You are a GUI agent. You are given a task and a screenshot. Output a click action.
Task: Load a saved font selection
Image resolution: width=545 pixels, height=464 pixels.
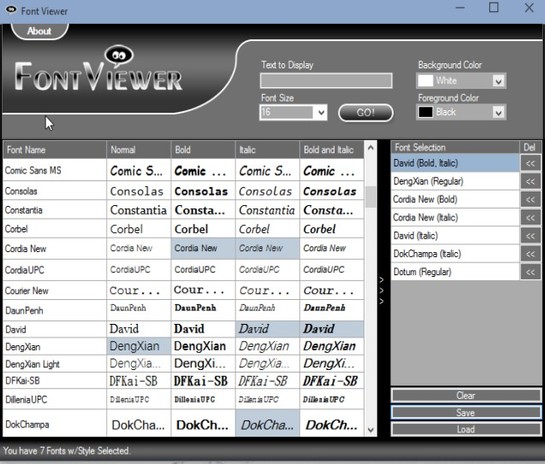(x=466, y=429)
